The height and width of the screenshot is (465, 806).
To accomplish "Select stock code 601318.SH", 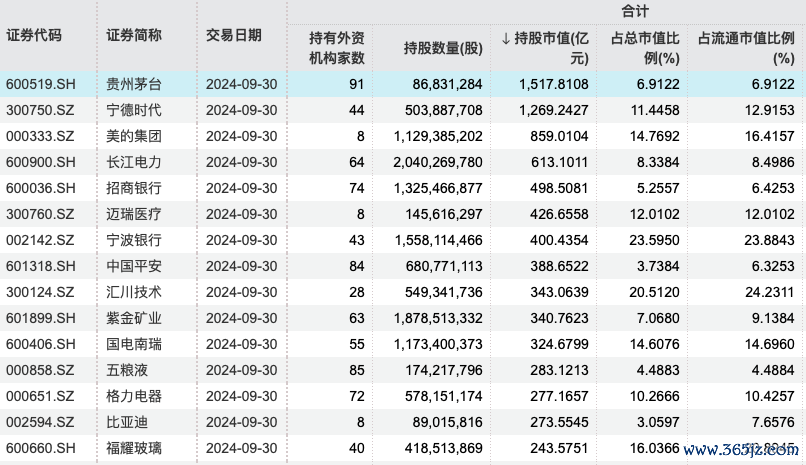I will pyautogui.click(x=41, y=266).
